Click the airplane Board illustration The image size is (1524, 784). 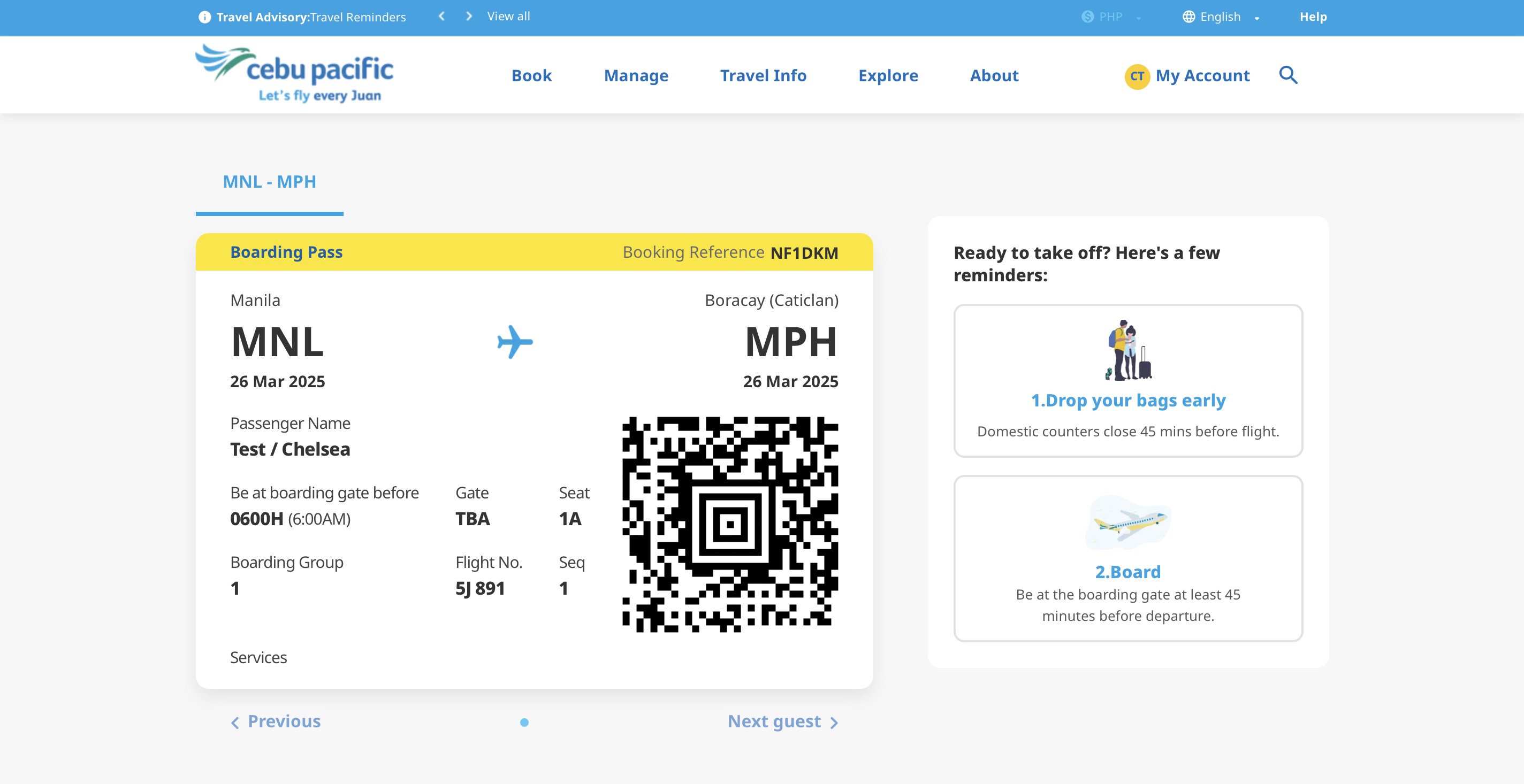[1127, 522]
